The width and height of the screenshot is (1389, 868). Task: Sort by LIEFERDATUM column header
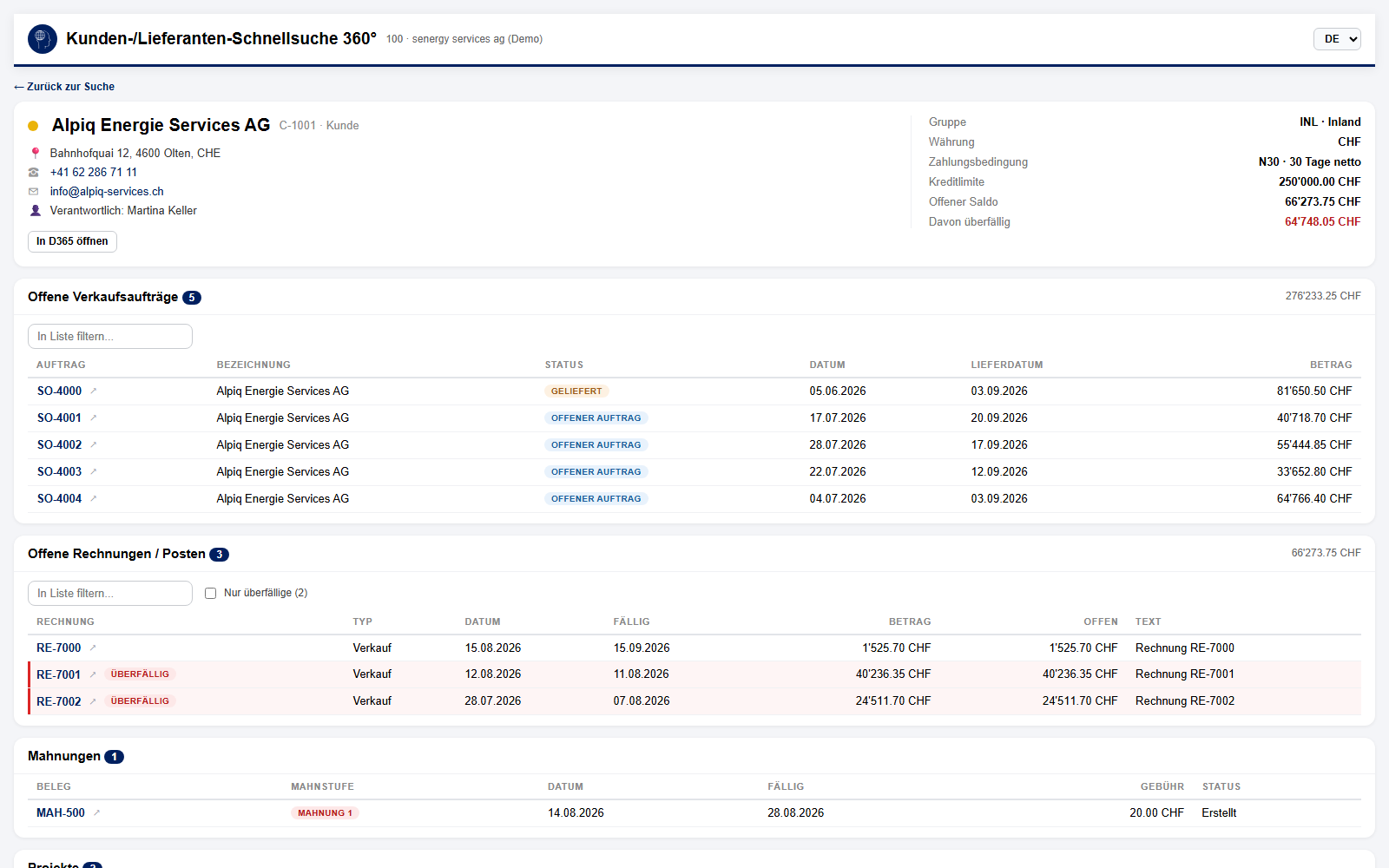pyautogui.click(x=1007, y=365)
